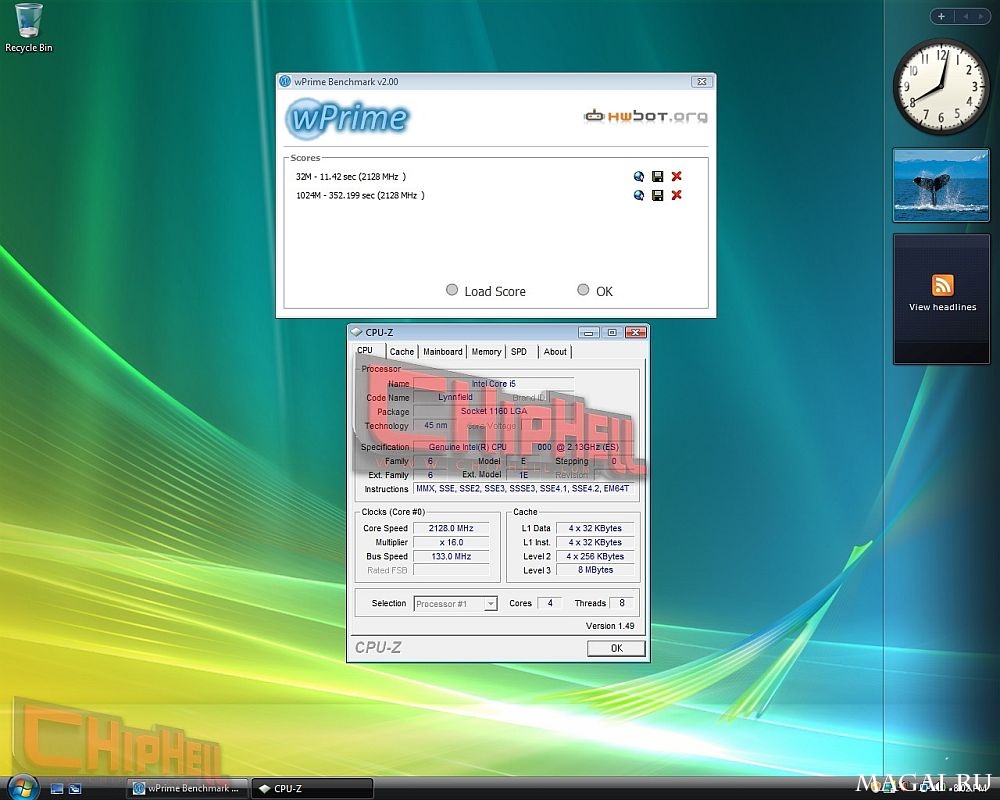Image resolution: width=1000 pixels, height=800 pixels.
Task: Open the sidebar add gadgets plus button
Action: 941,17
